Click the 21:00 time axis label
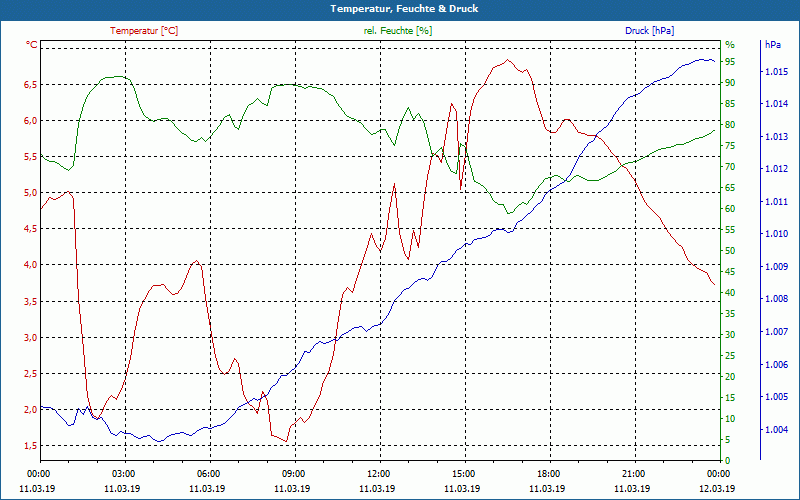Screen dimensions: 800x500 click(633, 473)
